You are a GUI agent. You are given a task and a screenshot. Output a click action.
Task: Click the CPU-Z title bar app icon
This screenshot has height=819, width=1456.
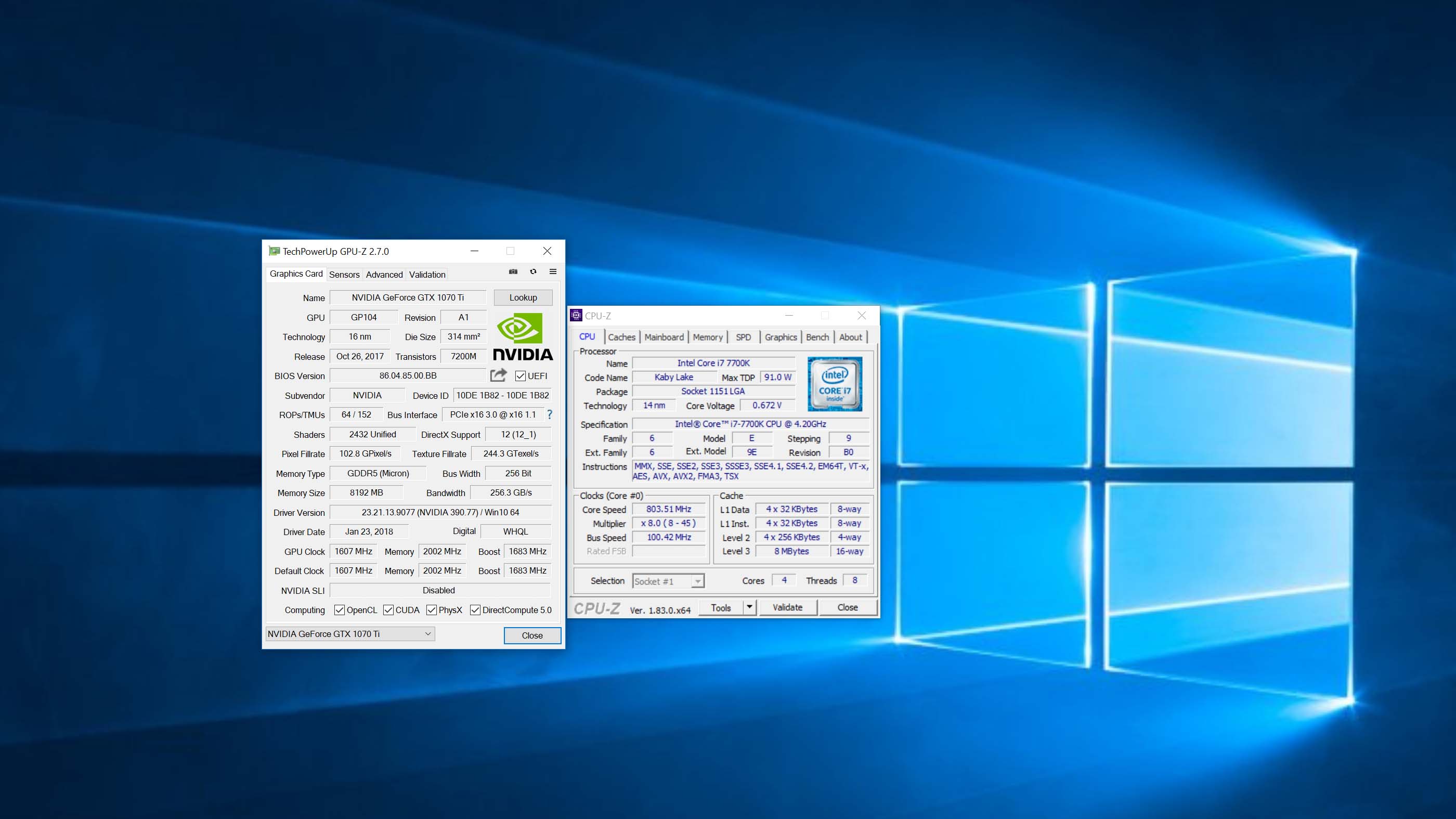[x=576, y=316]
